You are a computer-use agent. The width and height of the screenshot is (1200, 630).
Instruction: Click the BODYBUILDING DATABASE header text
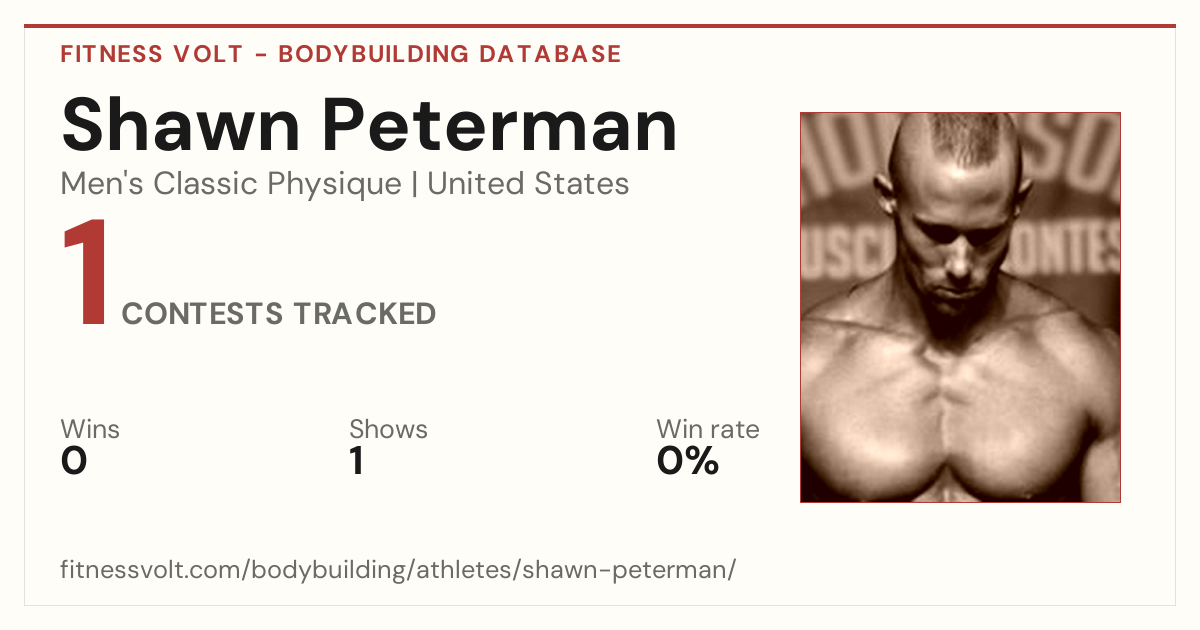pyautogui.click(x=450, y=54)
